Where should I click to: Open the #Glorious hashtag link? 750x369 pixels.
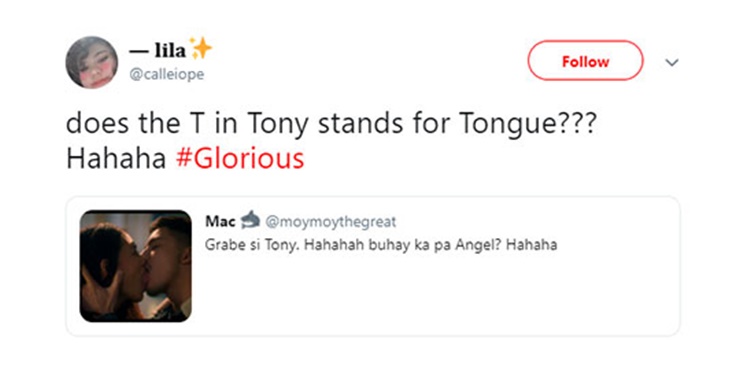coord(240,159)
